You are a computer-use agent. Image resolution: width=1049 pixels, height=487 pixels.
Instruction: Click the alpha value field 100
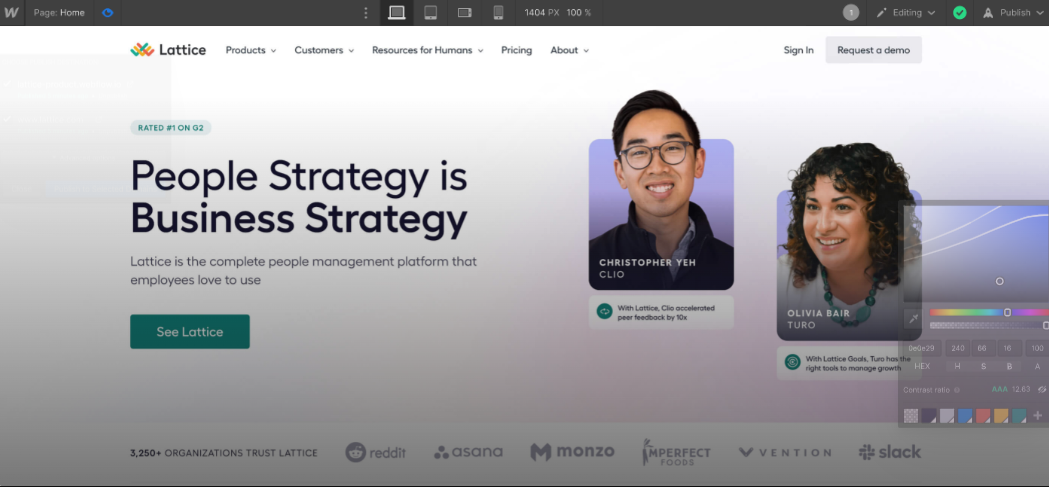(x=1037, y=349)
